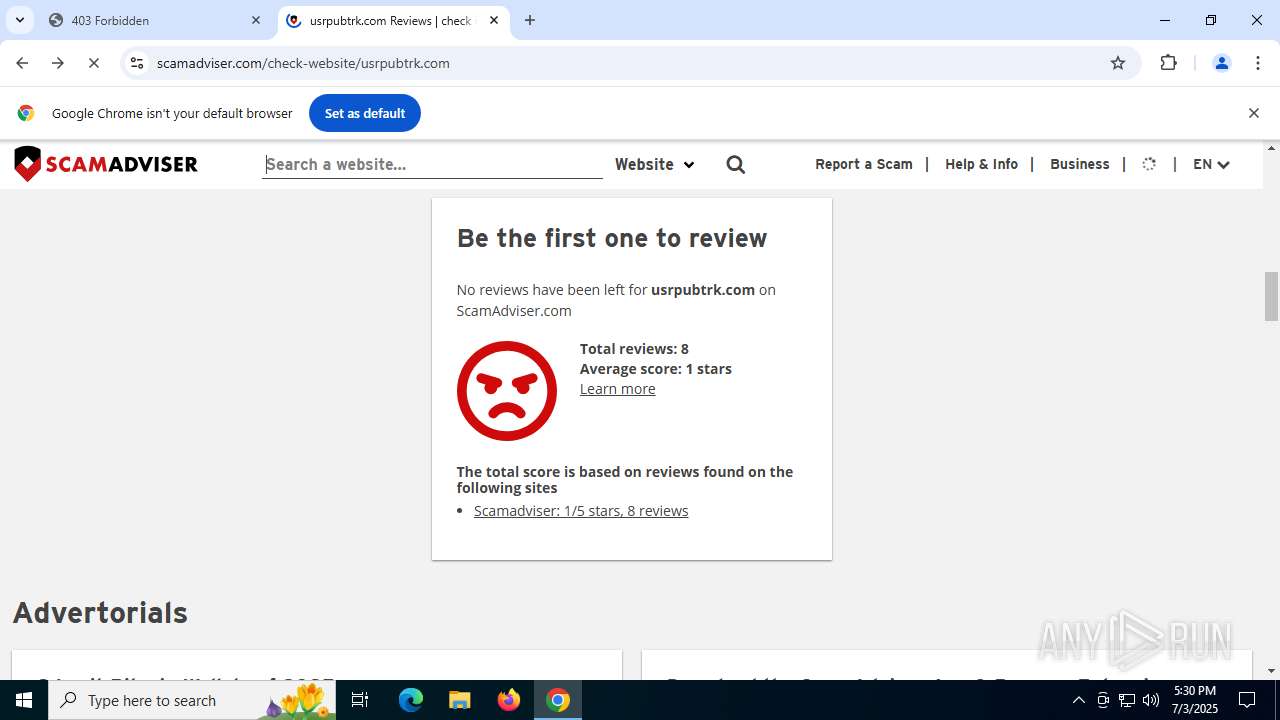Screen dimensions: 1280x720
Task: Click the Set as default button
Action: 365,113
